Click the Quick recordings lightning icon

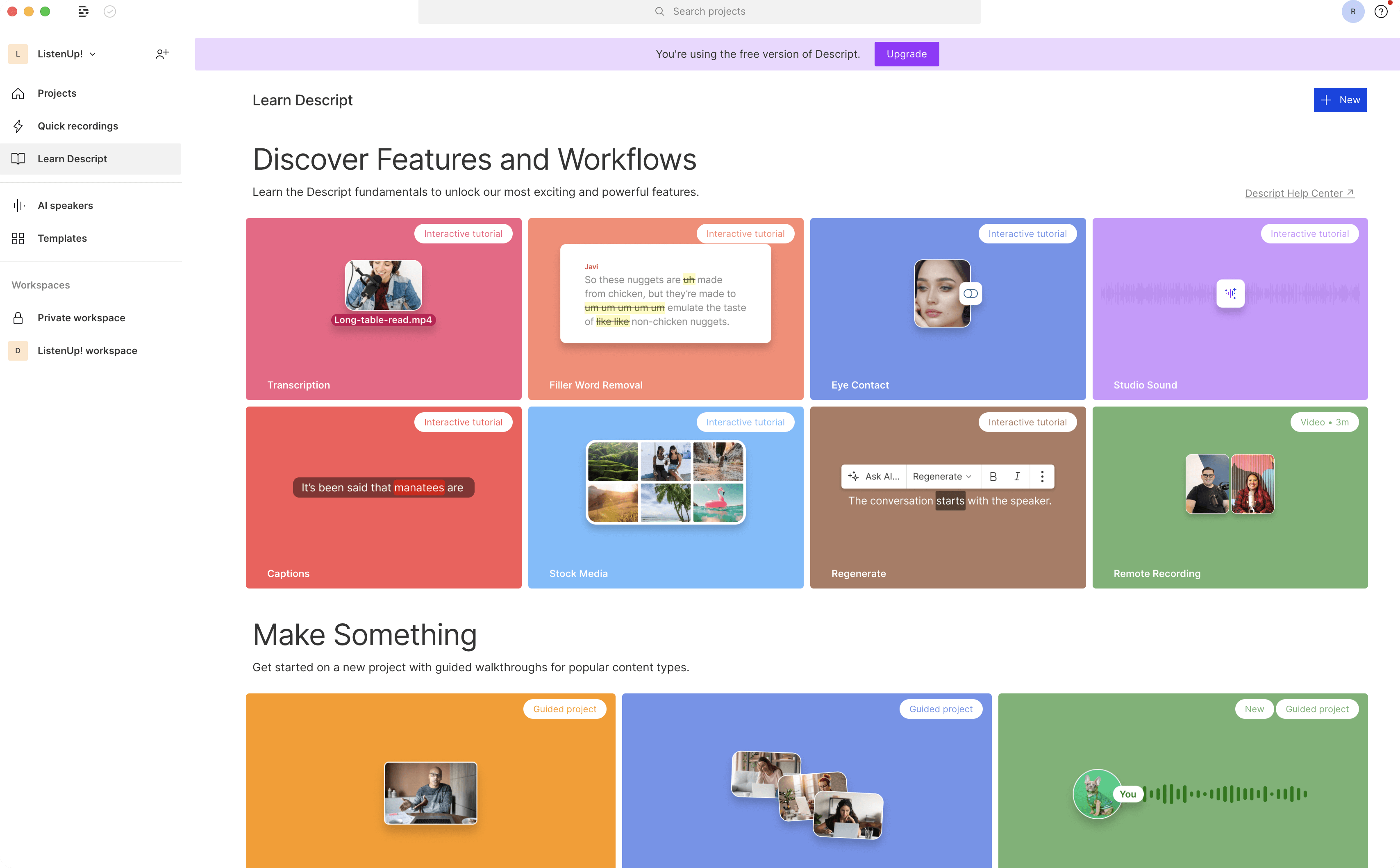click(x=18, y=126)
